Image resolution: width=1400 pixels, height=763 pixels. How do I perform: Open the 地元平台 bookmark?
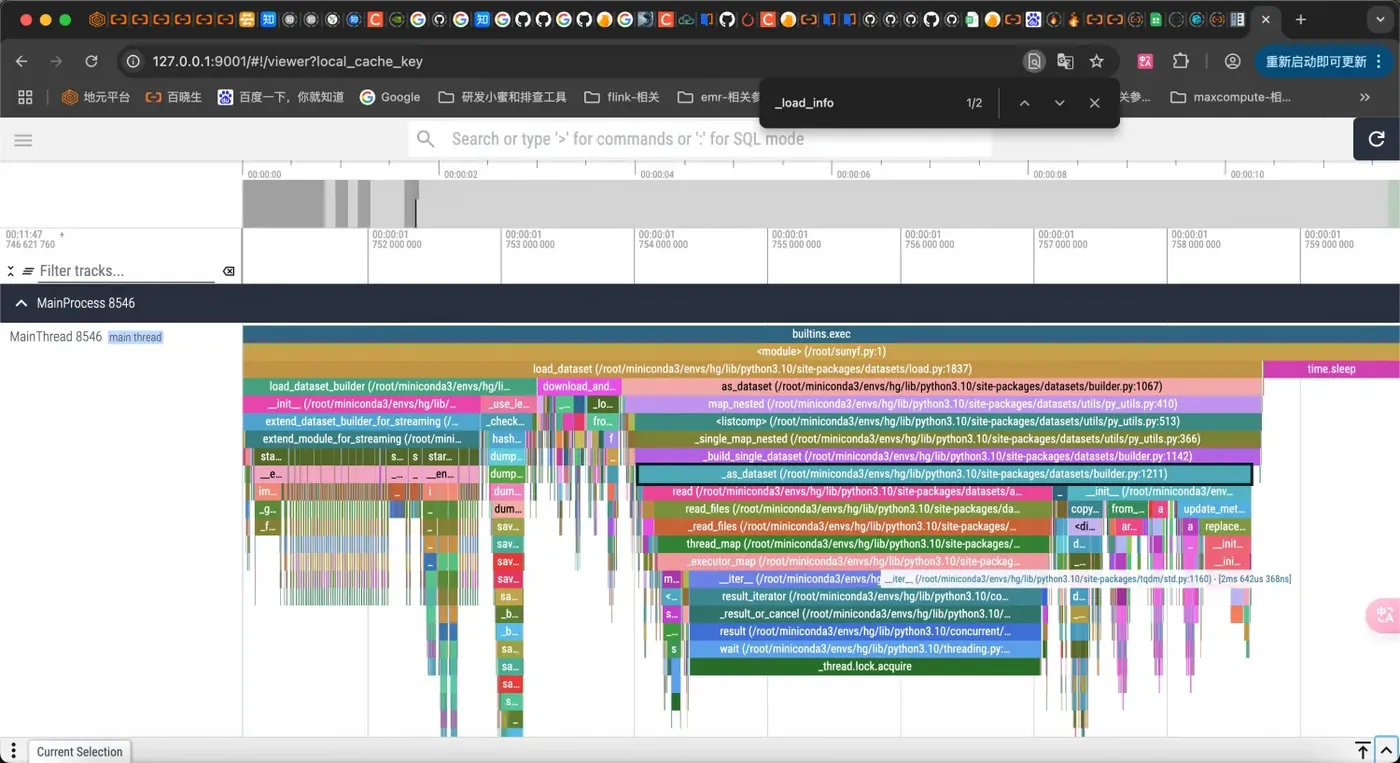[96, 97]
